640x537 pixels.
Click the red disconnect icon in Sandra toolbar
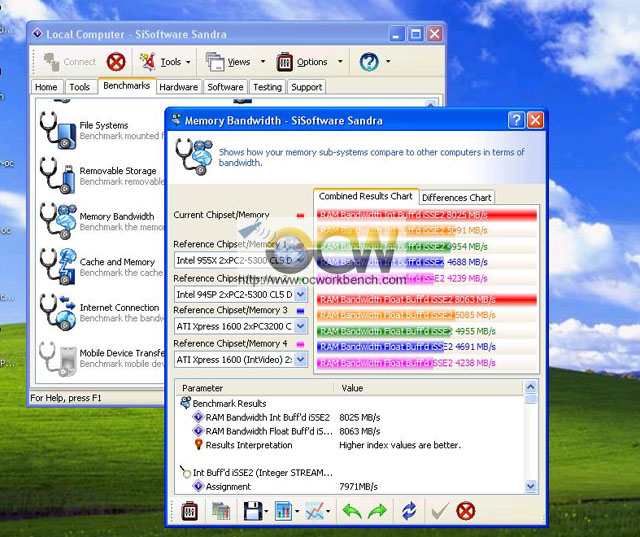click(x=116, y=62)
